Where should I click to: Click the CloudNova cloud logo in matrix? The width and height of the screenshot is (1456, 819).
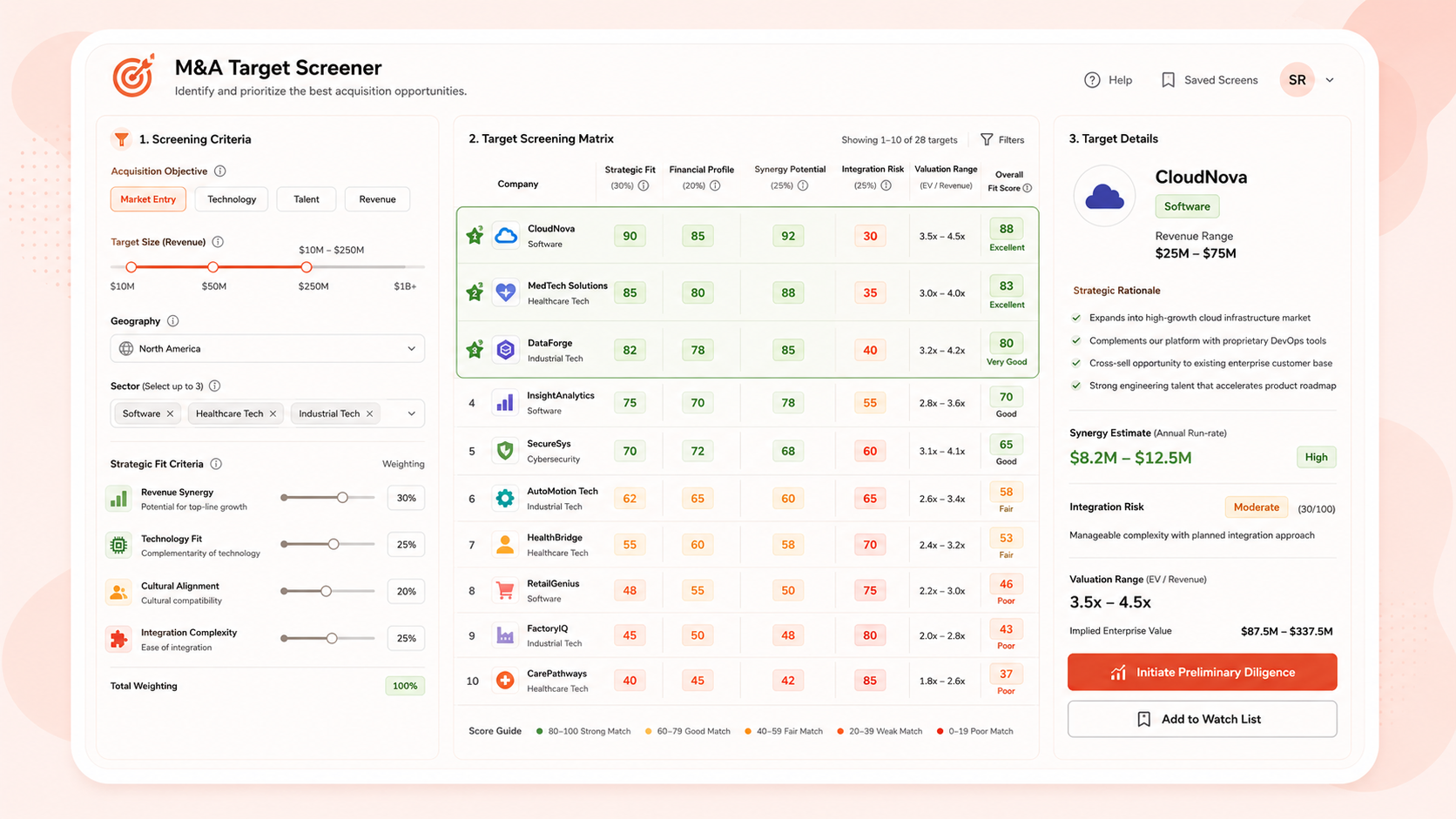tap(506, 236)
